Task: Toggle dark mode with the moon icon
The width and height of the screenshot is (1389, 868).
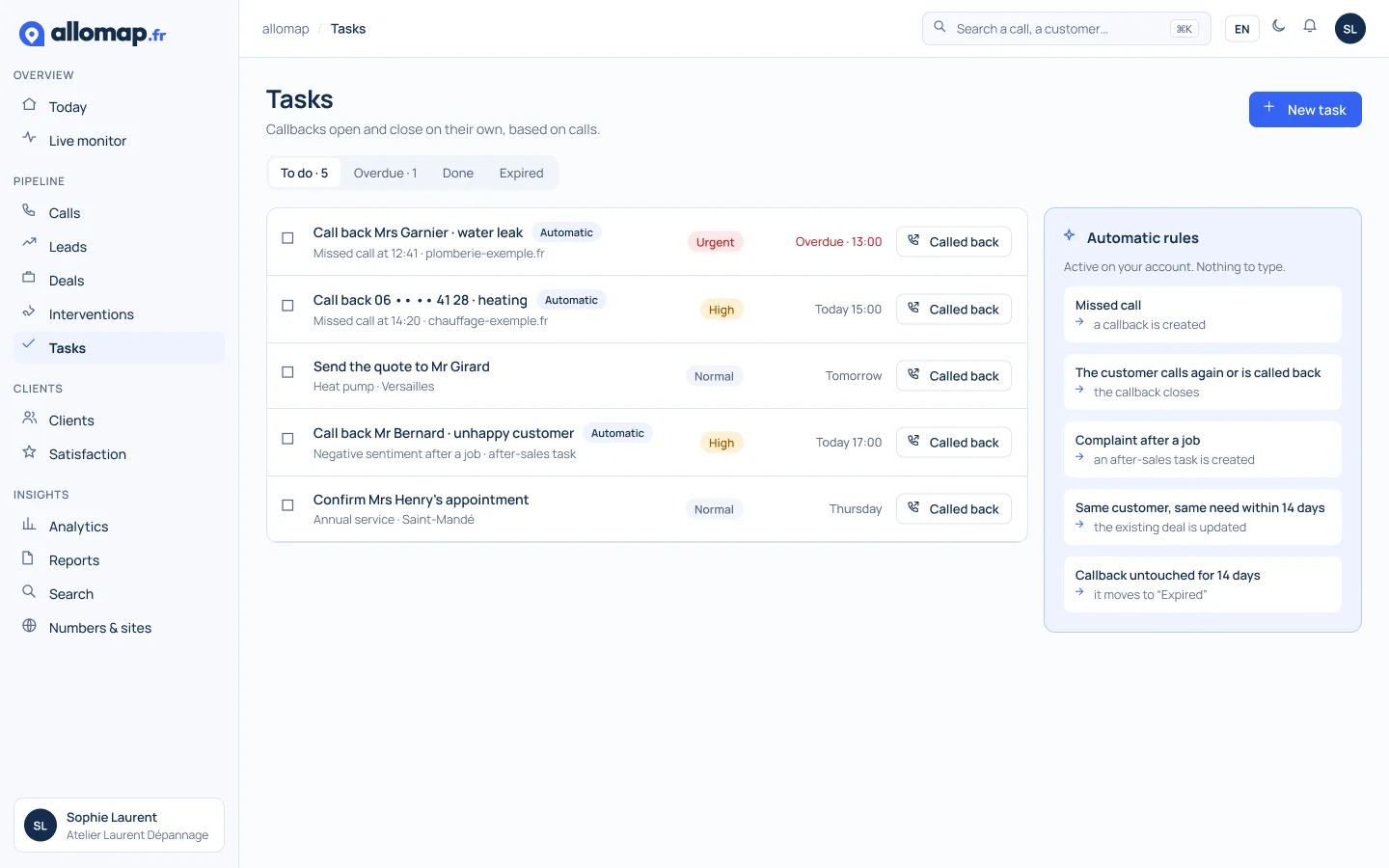Action: (1279, 27)
